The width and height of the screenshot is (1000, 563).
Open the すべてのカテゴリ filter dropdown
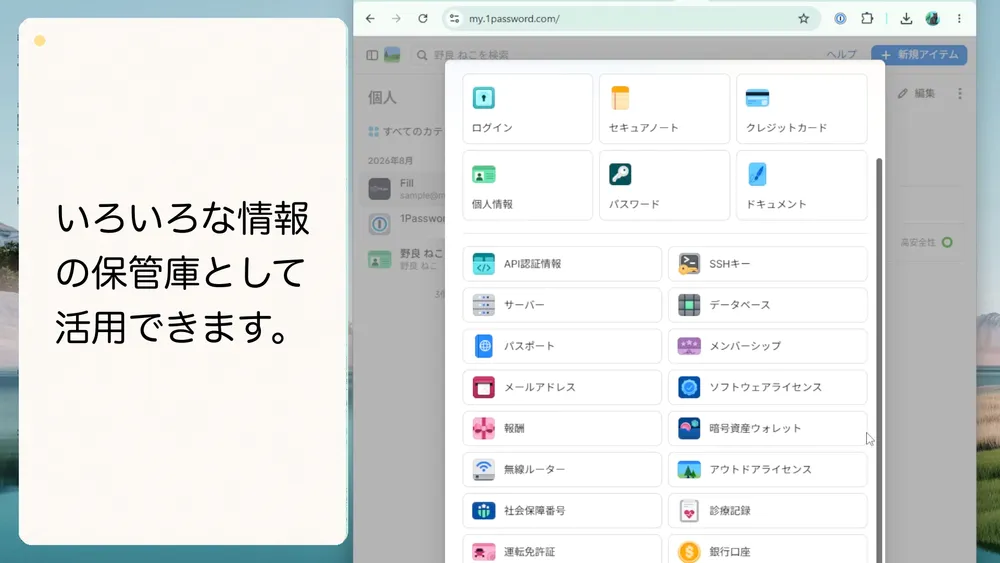(x=406, y=131)
